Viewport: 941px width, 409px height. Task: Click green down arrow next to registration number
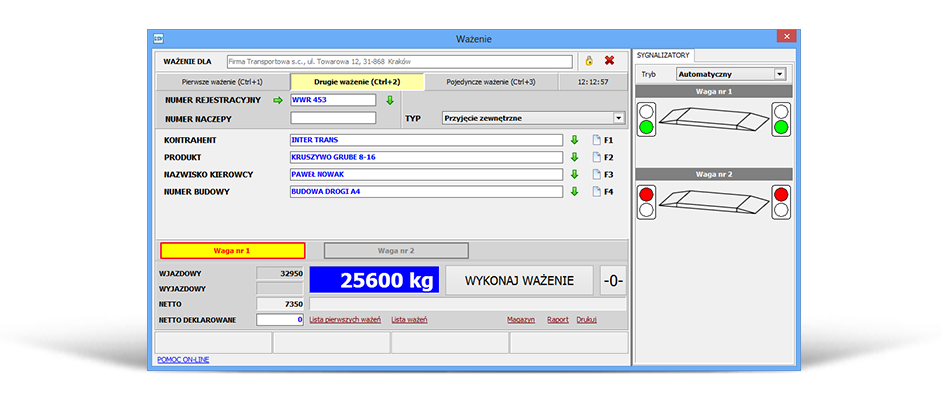pos(390,100)
